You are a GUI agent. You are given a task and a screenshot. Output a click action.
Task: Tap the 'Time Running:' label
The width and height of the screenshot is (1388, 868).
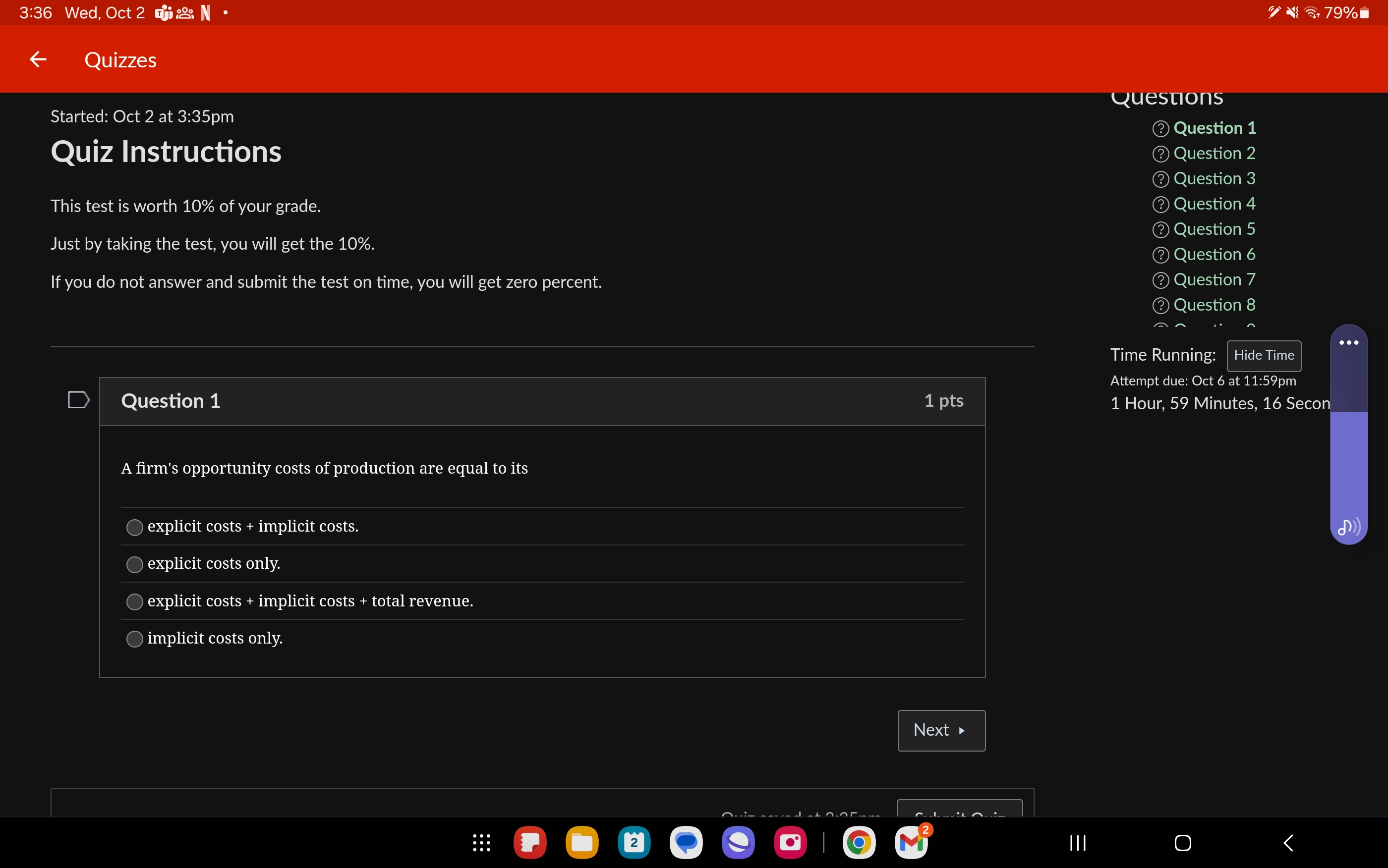click(1163, 355)
